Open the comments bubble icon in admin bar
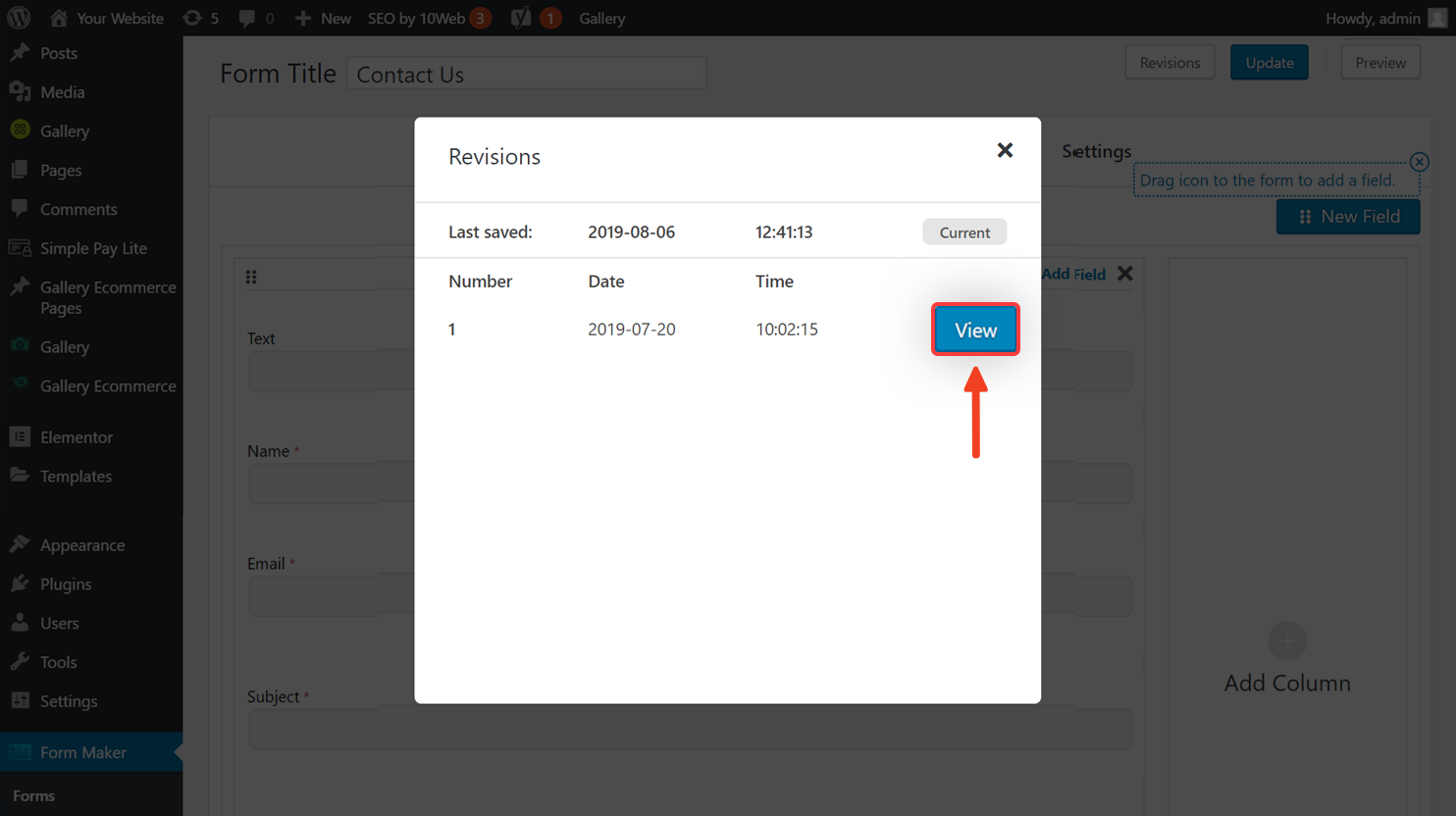The image size is (1456, 816). 247,18
